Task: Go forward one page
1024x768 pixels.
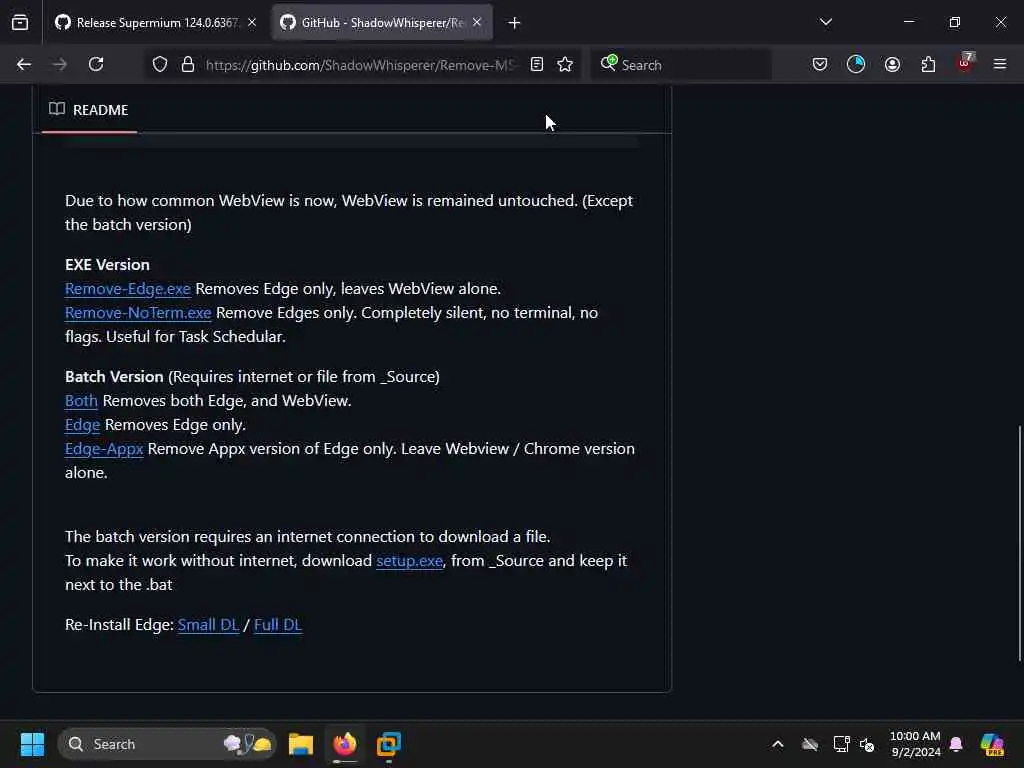Action: [59, 65]
